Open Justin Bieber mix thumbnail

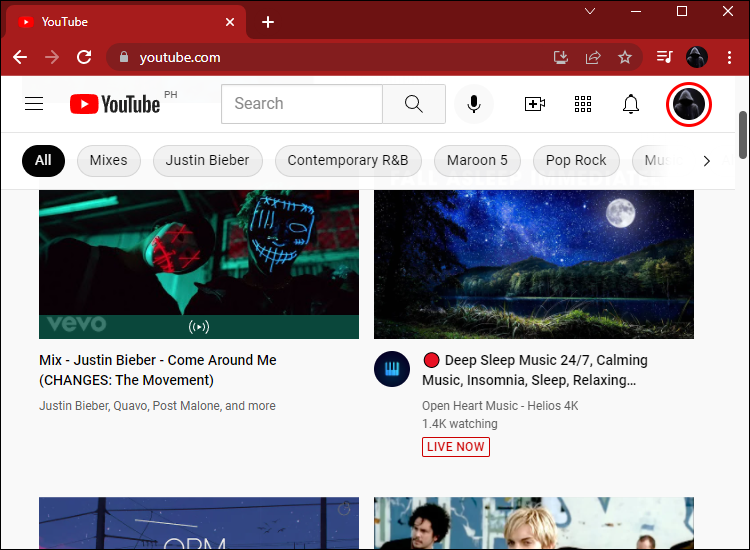pos(199,264)
